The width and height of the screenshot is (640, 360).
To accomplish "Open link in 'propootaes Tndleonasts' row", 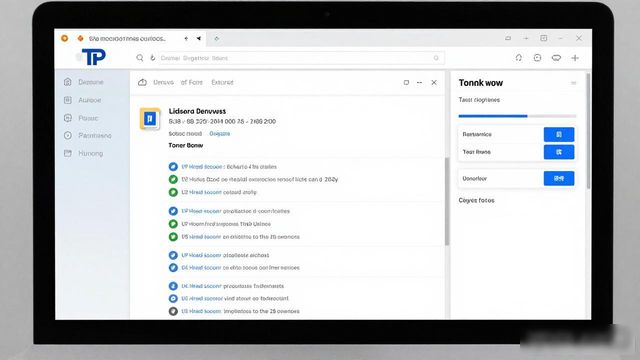I will click(201, 286).
